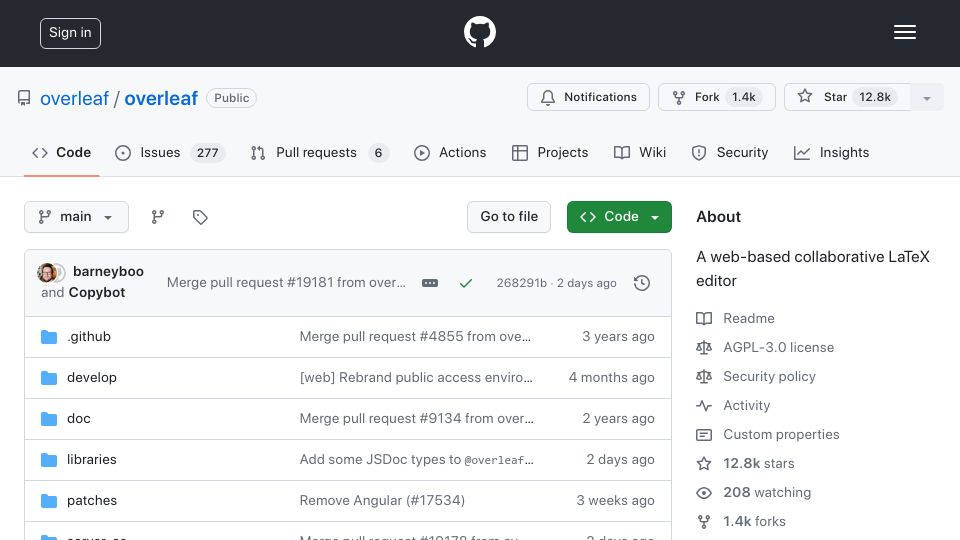The image size is (960, 540).
Task: Open the tags icon
Action: point(200,217)
